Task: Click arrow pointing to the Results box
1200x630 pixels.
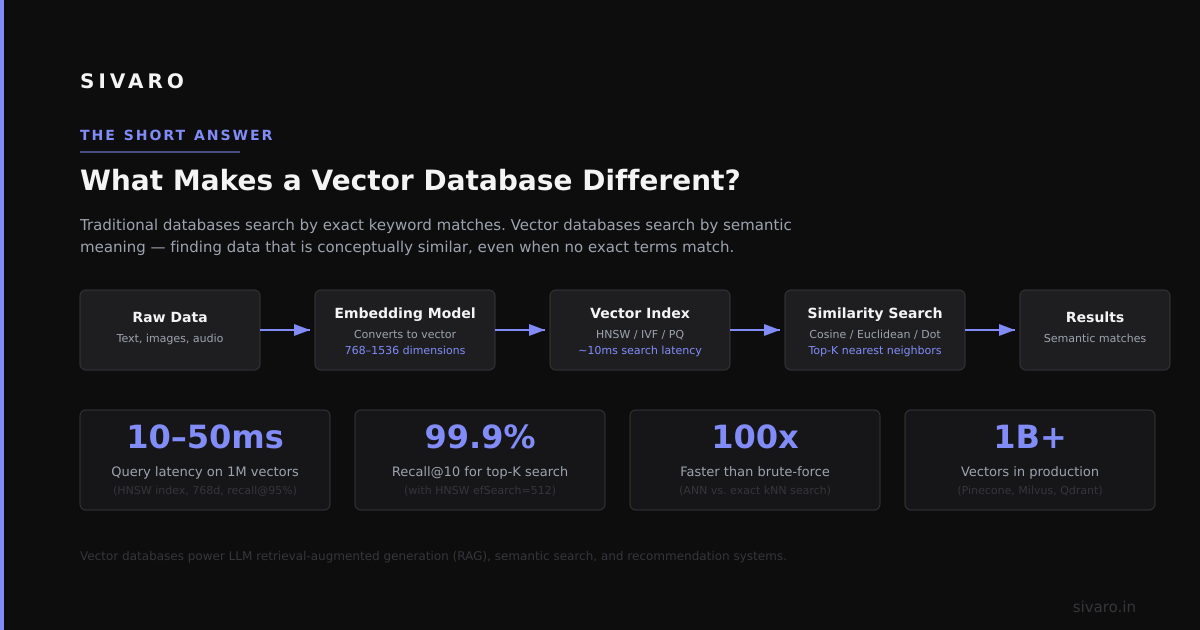Action: [x=991, y=330]
